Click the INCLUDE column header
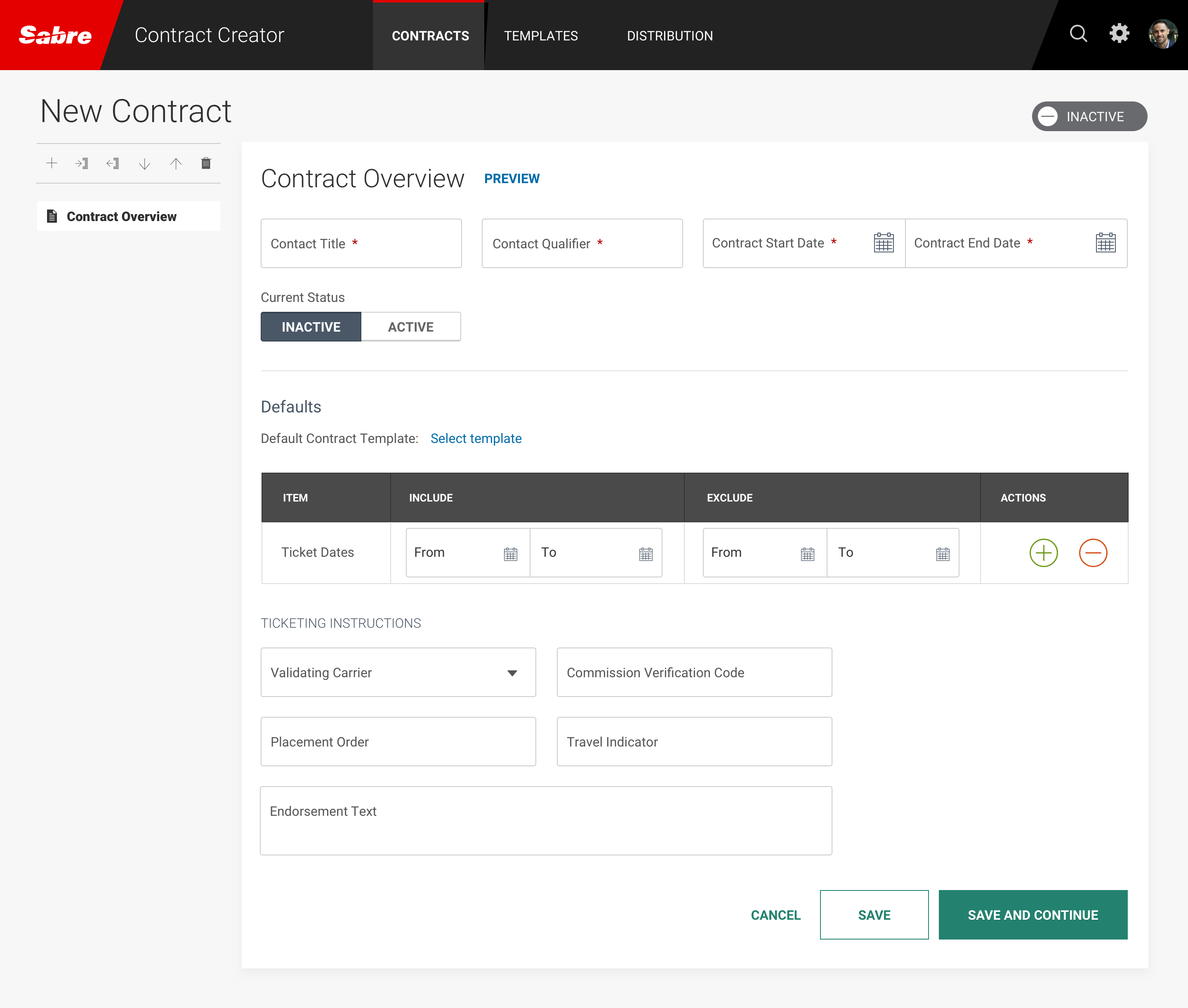This screenshot has width=1188, height=1008. click(537, 497)
